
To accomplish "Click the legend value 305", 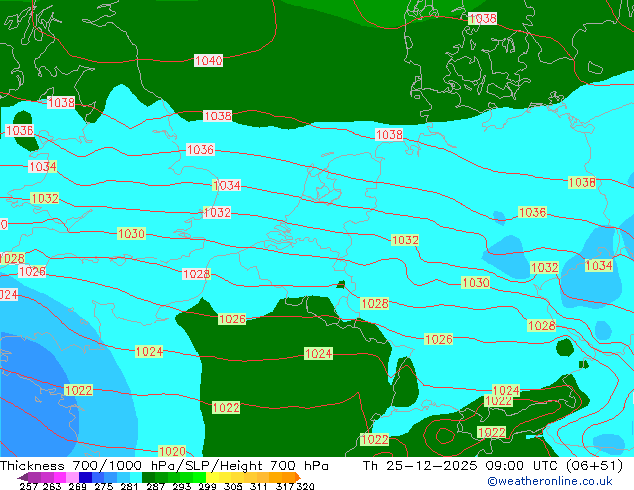I will (233, 486).
